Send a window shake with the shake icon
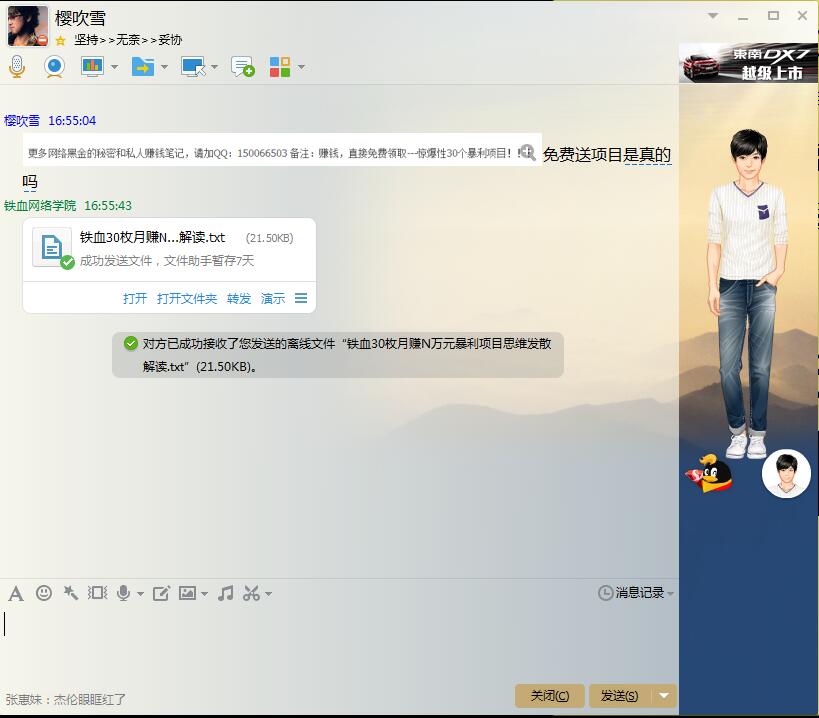The width and height of the screenshot is (819, 718). point(98,593)
